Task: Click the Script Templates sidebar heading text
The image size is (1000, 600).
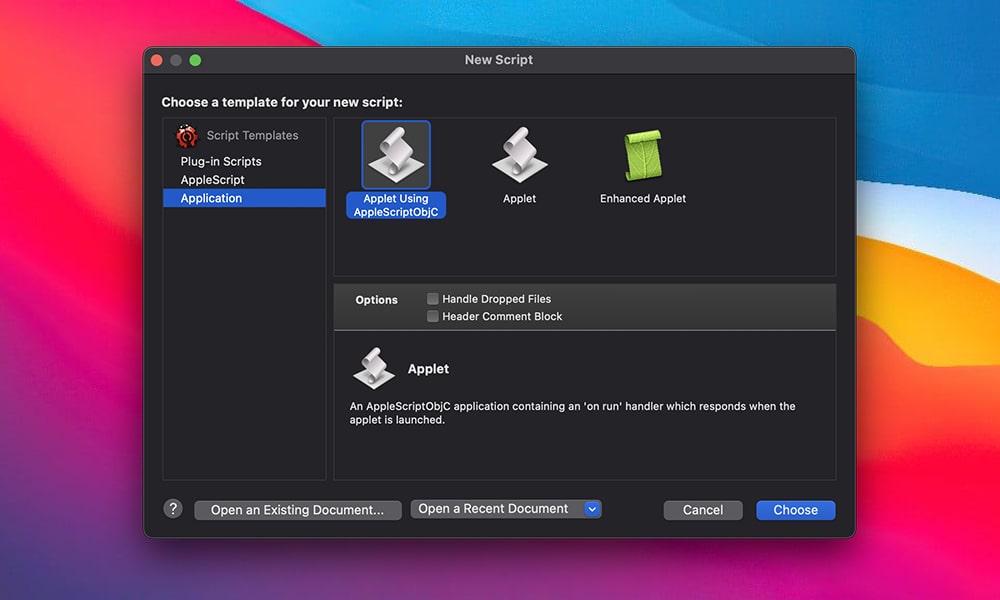Action: click(x=252, y=136)
